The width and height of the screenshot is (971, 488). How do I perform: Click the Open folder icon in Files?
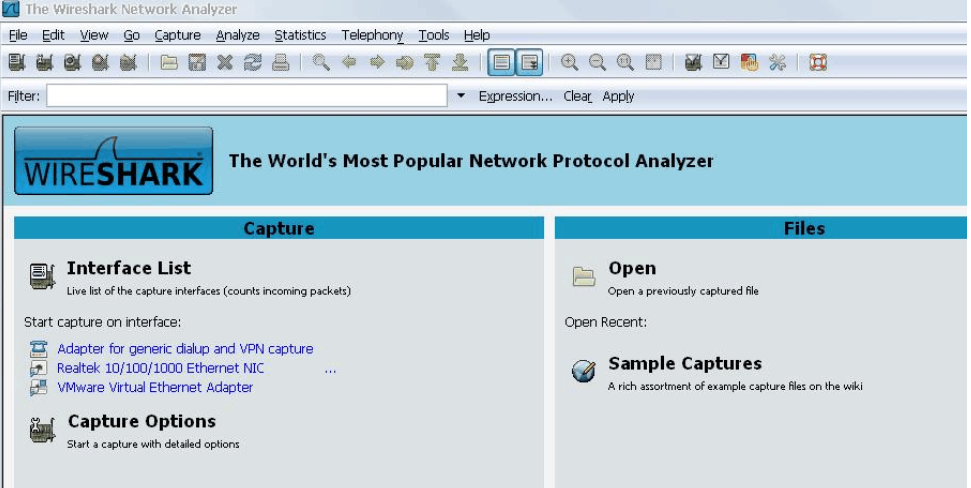click(x=584, y=276)
